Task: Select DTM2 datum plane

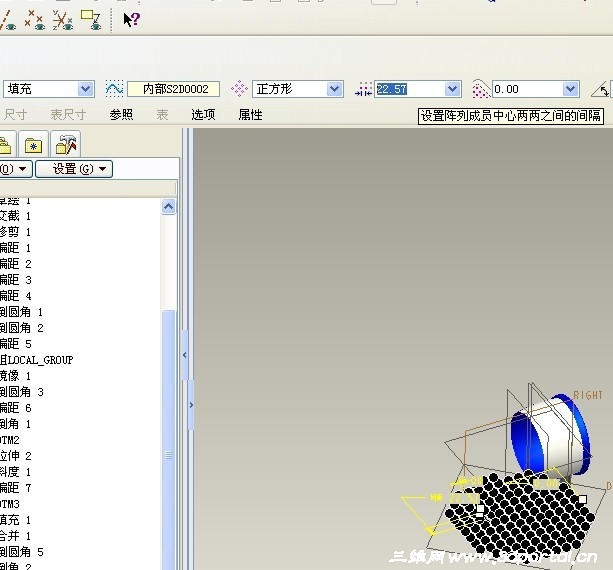Action: coord(10,440)
